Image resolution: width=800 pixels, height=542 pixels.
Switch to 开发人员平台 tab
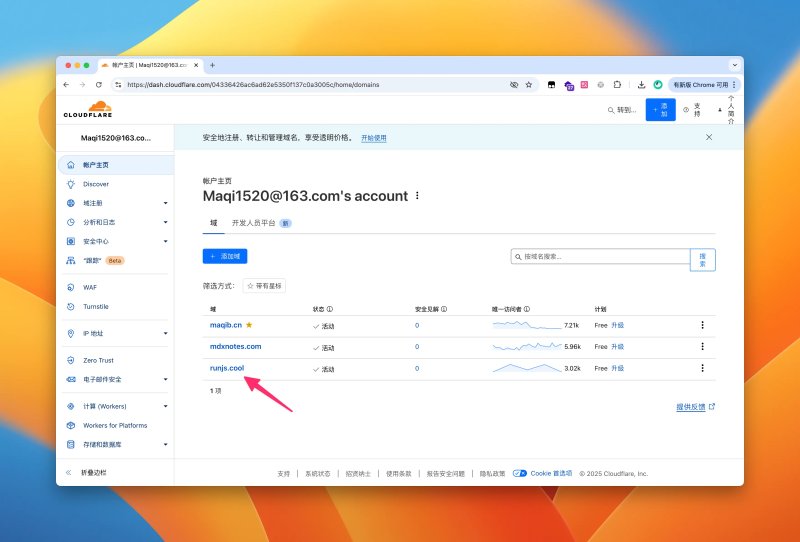[x=262, y=223]
